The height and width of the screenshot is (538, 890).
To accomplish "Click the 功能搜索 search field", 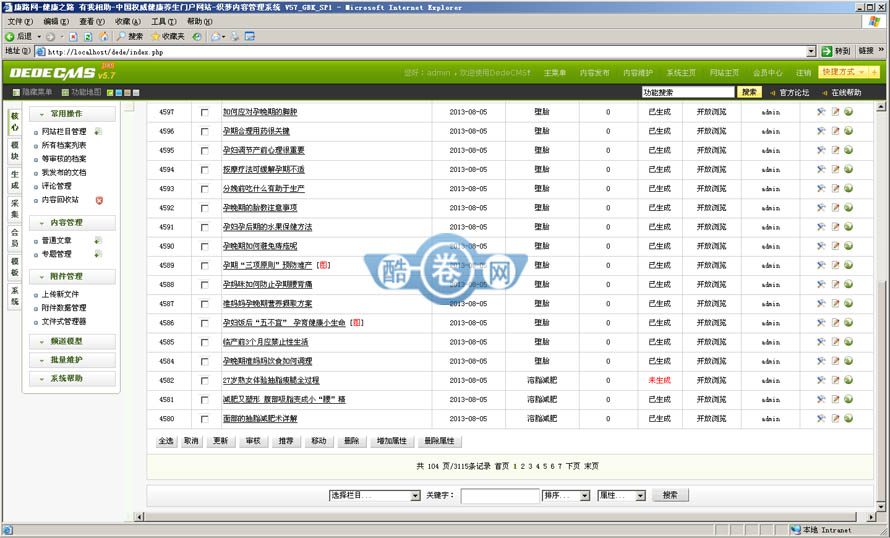I will point(688,93).
